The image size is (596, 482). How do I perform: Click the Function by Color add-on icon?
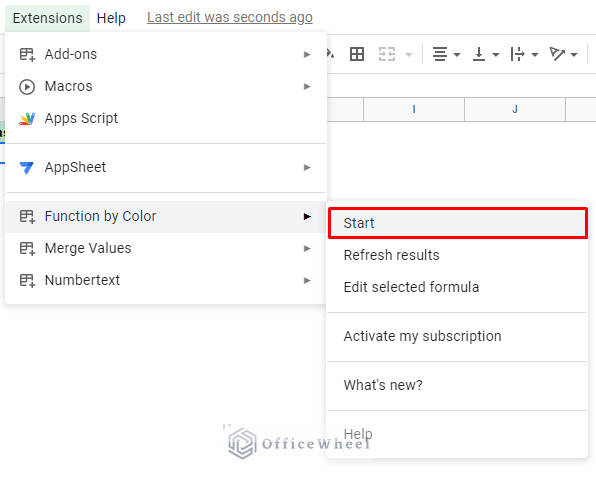coord(27,217)
